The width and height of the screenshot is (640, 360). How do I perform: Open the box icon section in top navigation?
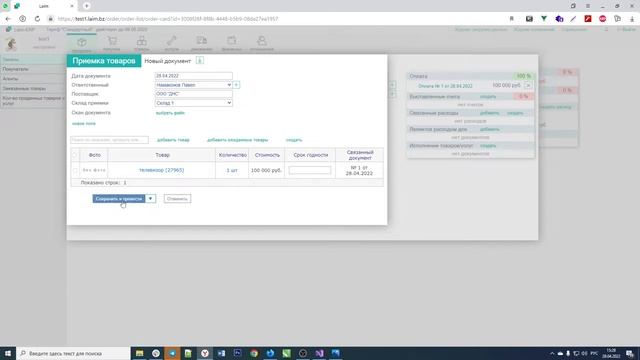(x=82, y=43)
